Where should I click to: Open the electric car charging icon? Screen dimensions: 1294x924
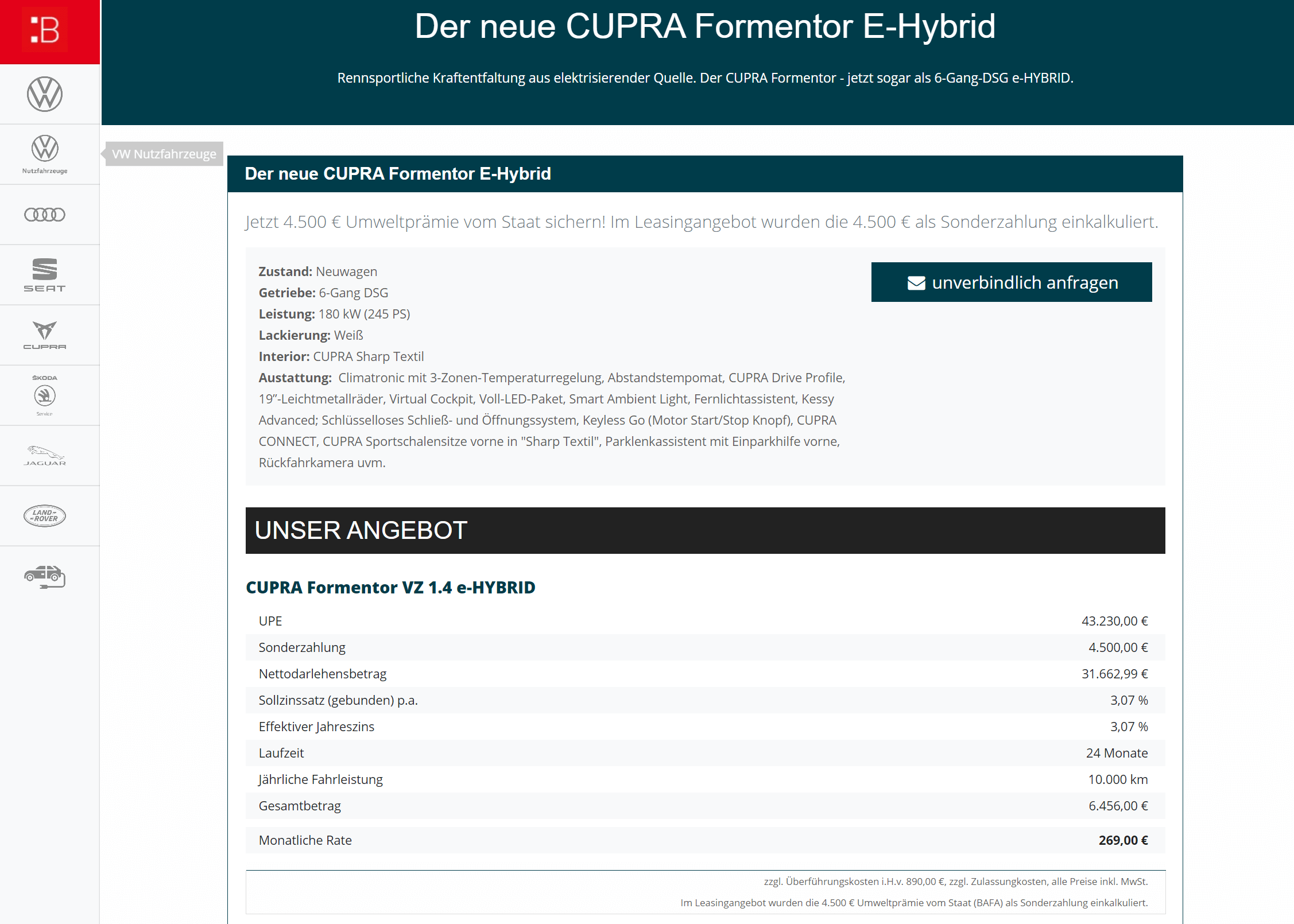click(45, 576)
